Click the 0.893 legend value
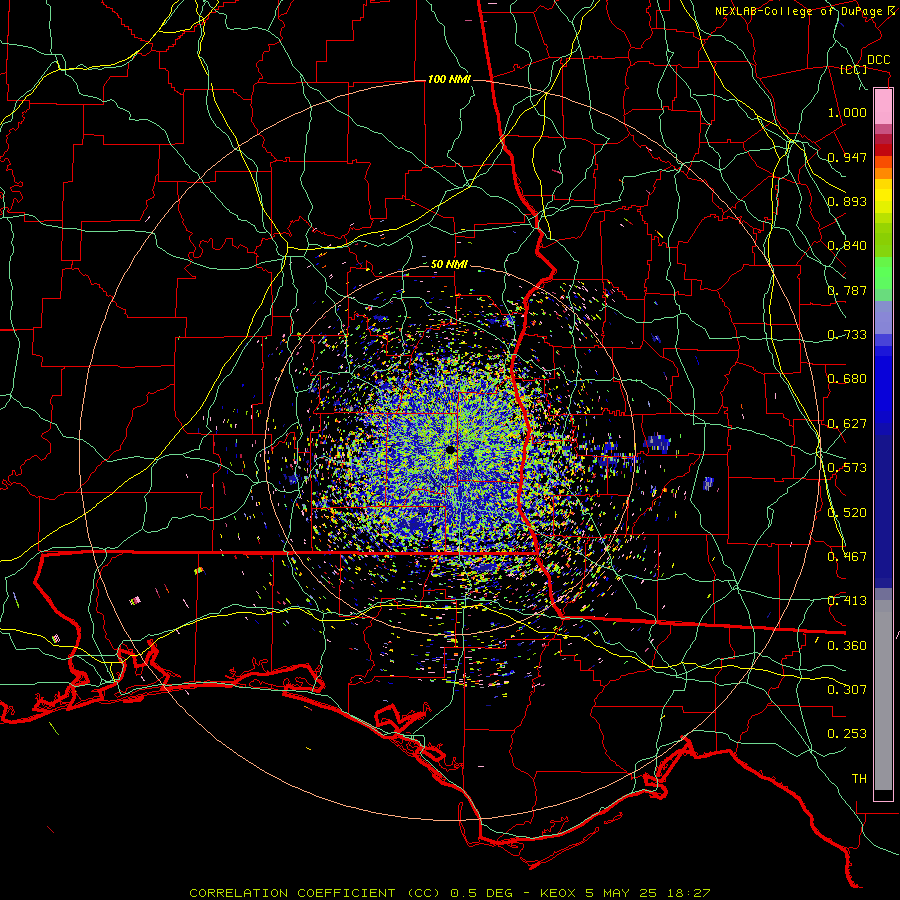Viewport: 900px width, 900px height. (847, 201)
